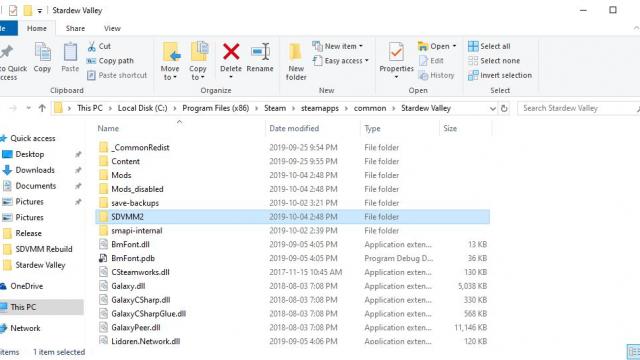The image size is (640, 360).
Task: Sort by the Size column header
Action: [x=450, y=129]
